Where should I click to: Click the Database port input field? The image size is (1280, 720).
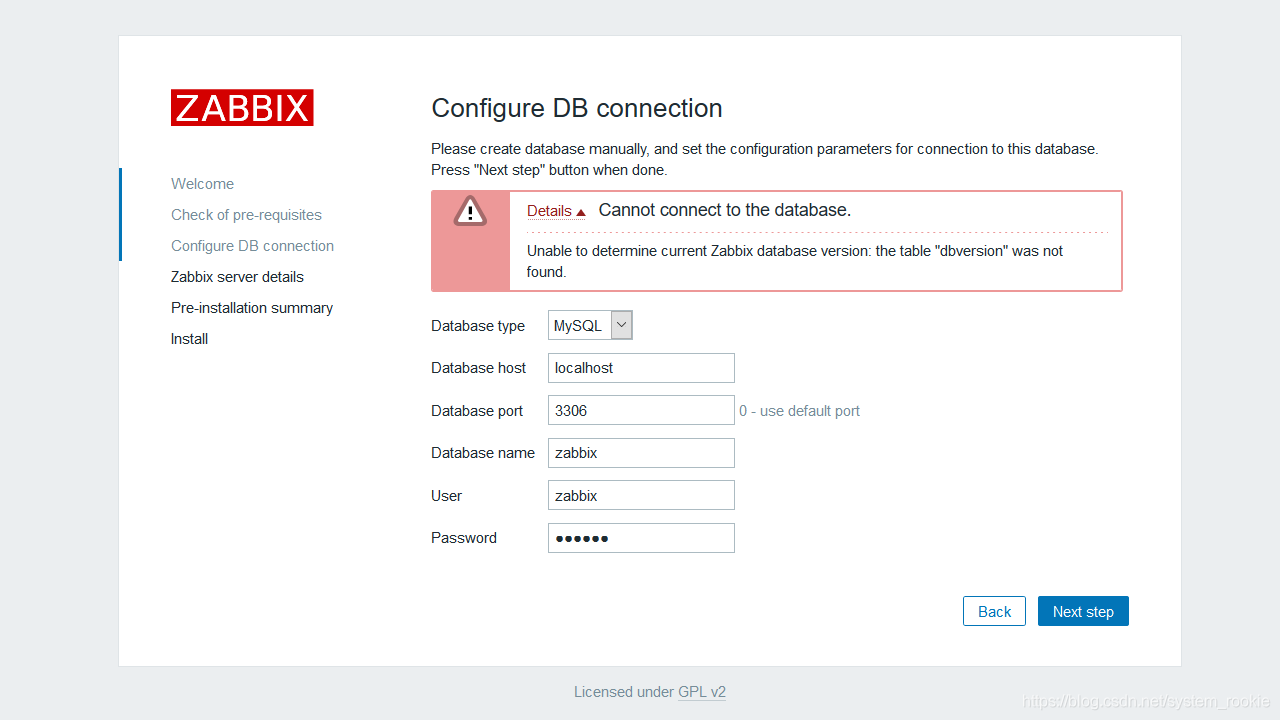(x=641, y=410)
